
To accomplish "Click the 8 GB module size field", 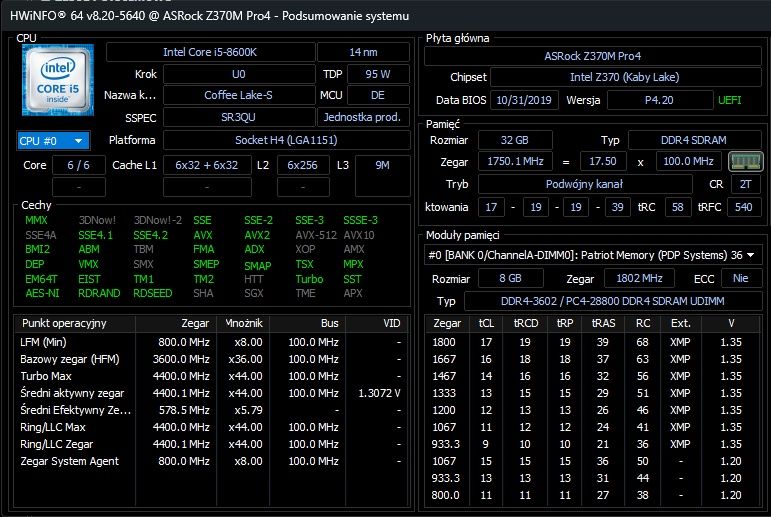I will click(510, 278).
